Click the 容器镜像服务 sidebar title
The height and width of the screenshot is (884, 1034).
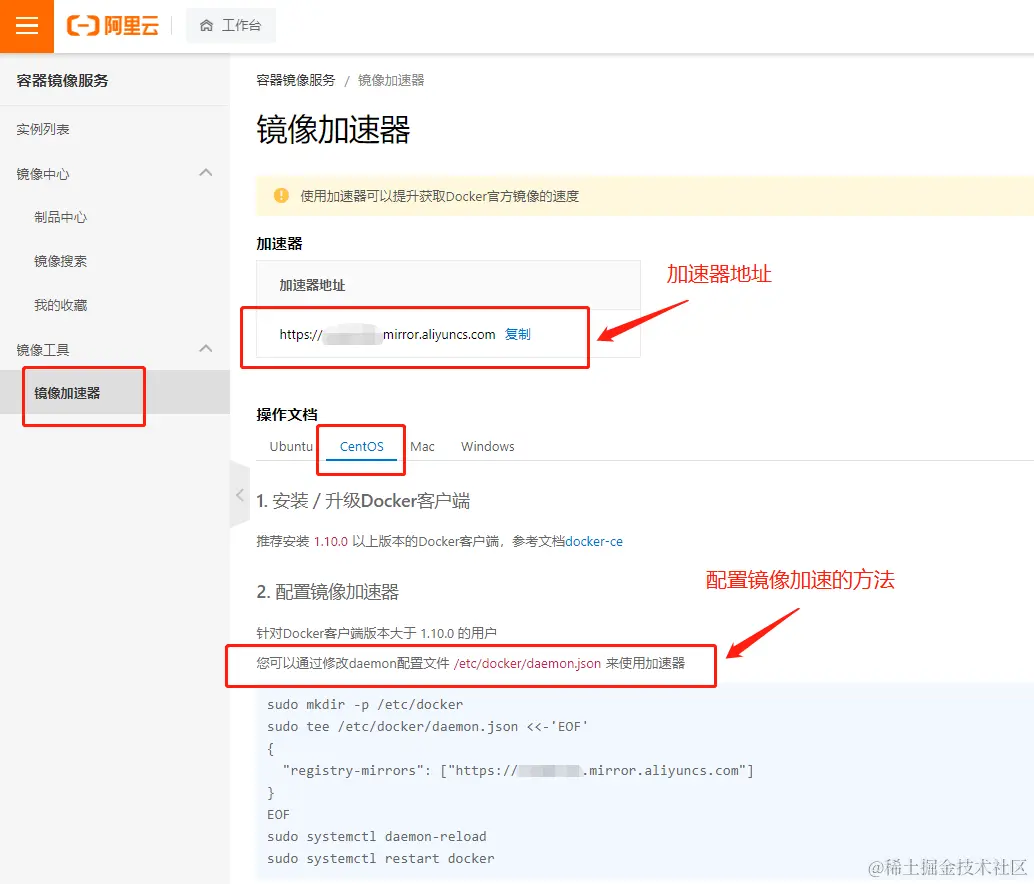[x=62, y=80]
